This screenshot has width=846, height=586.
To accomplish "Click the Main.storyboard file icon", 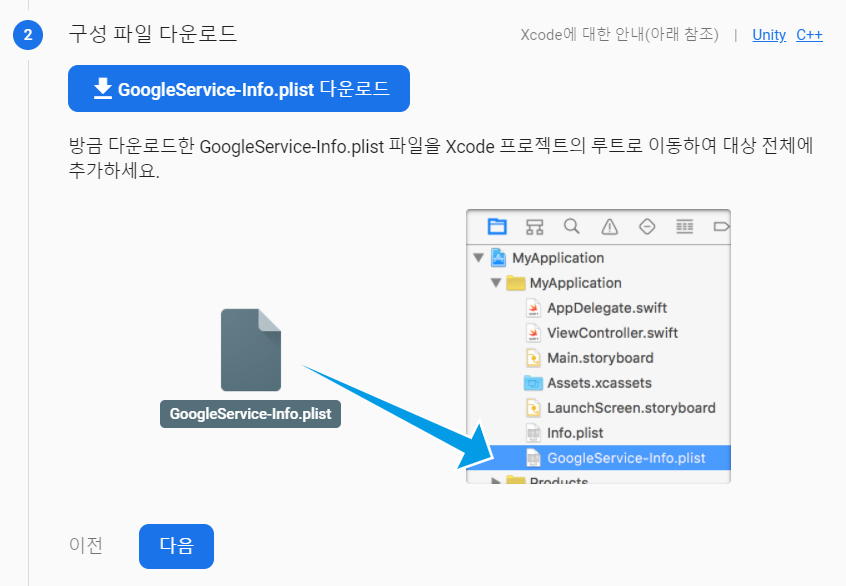I will pyautogui.click(x=533, y=358).
